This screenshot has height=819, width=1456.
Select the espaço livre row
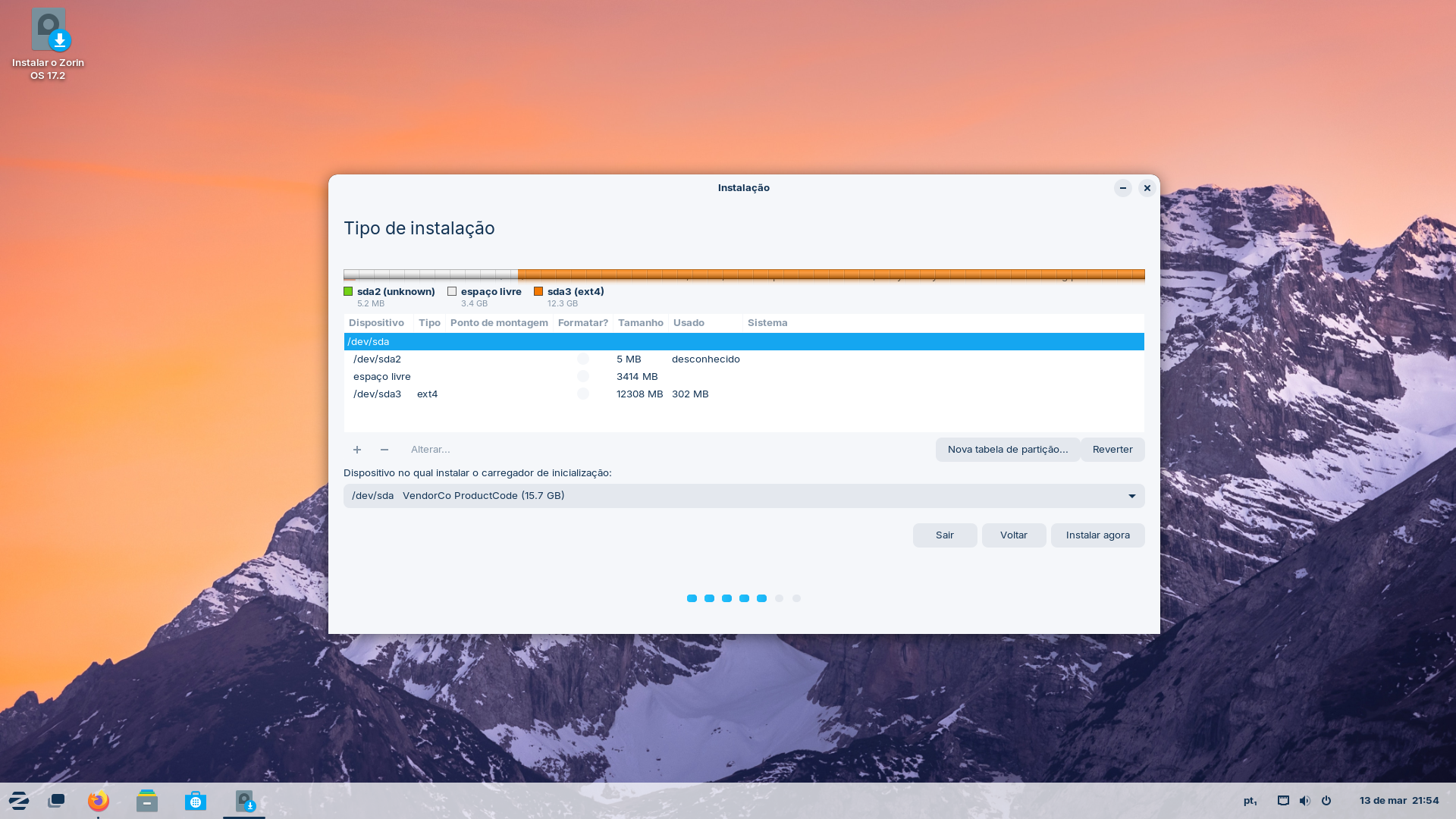point(744,377)
